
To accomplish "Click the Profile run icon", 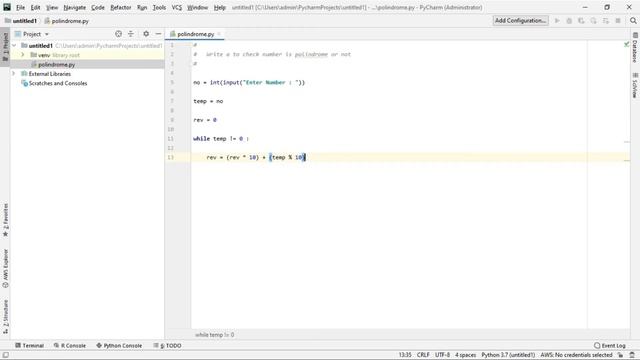I will (x=593, y=21).
